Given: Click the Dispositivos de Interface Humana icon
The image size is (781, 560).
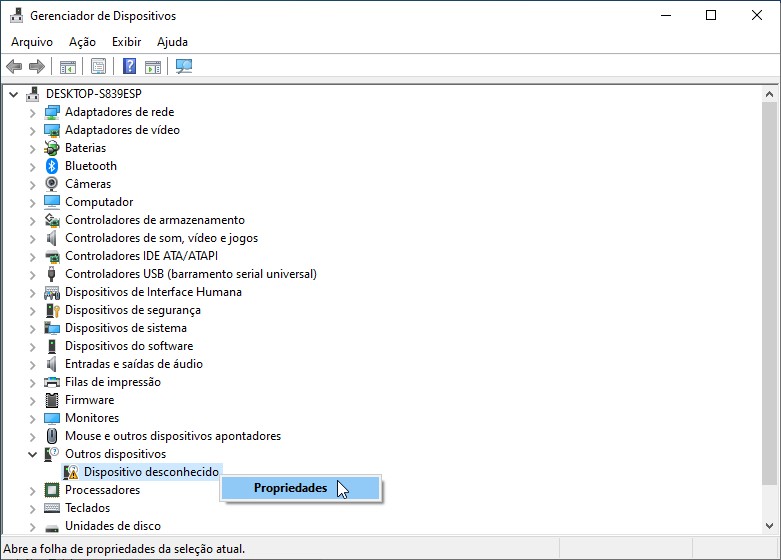Looking at the screenshot, I should 52,292.
